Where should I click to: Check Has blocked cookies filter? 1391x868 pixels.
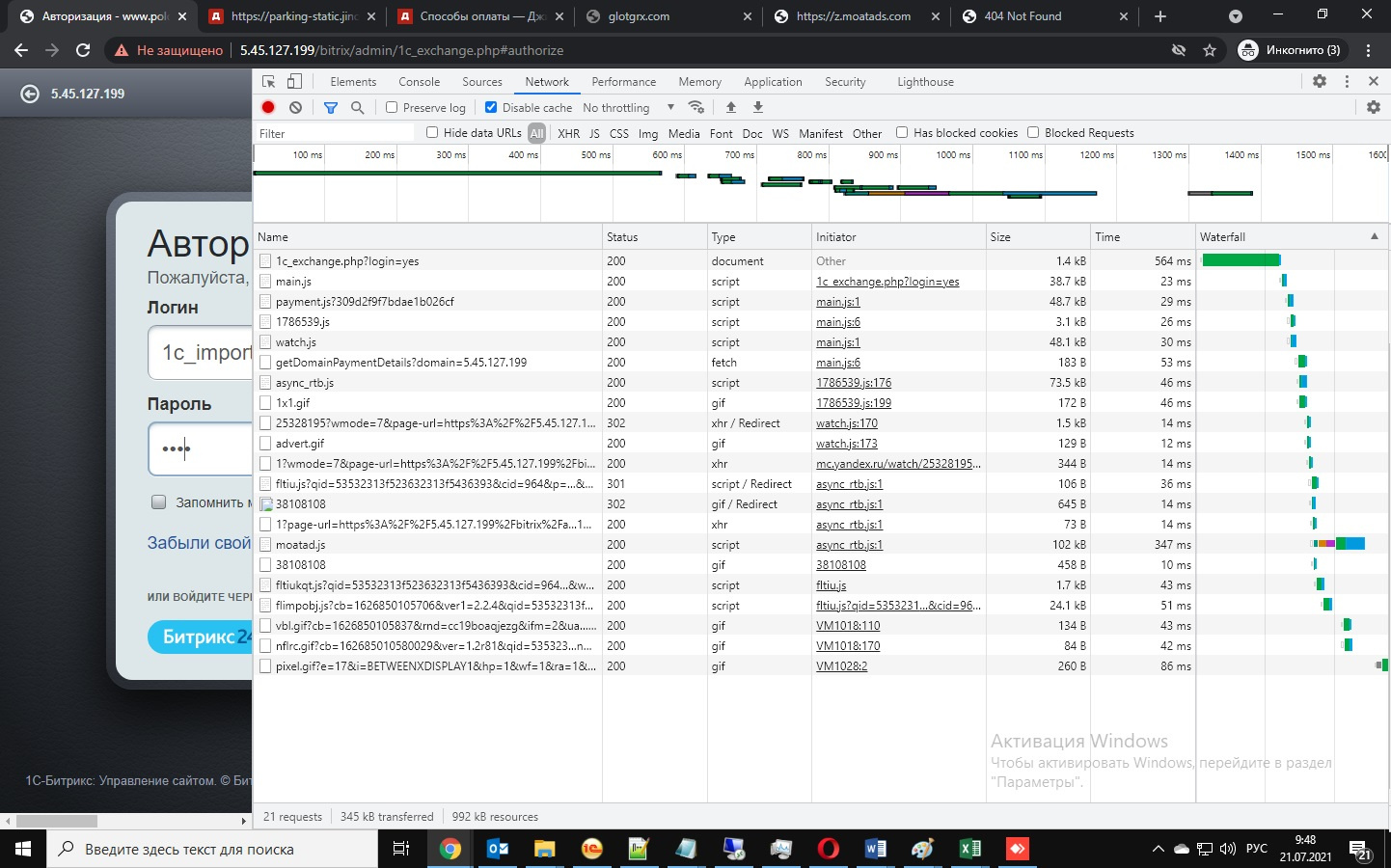[902, 132]
